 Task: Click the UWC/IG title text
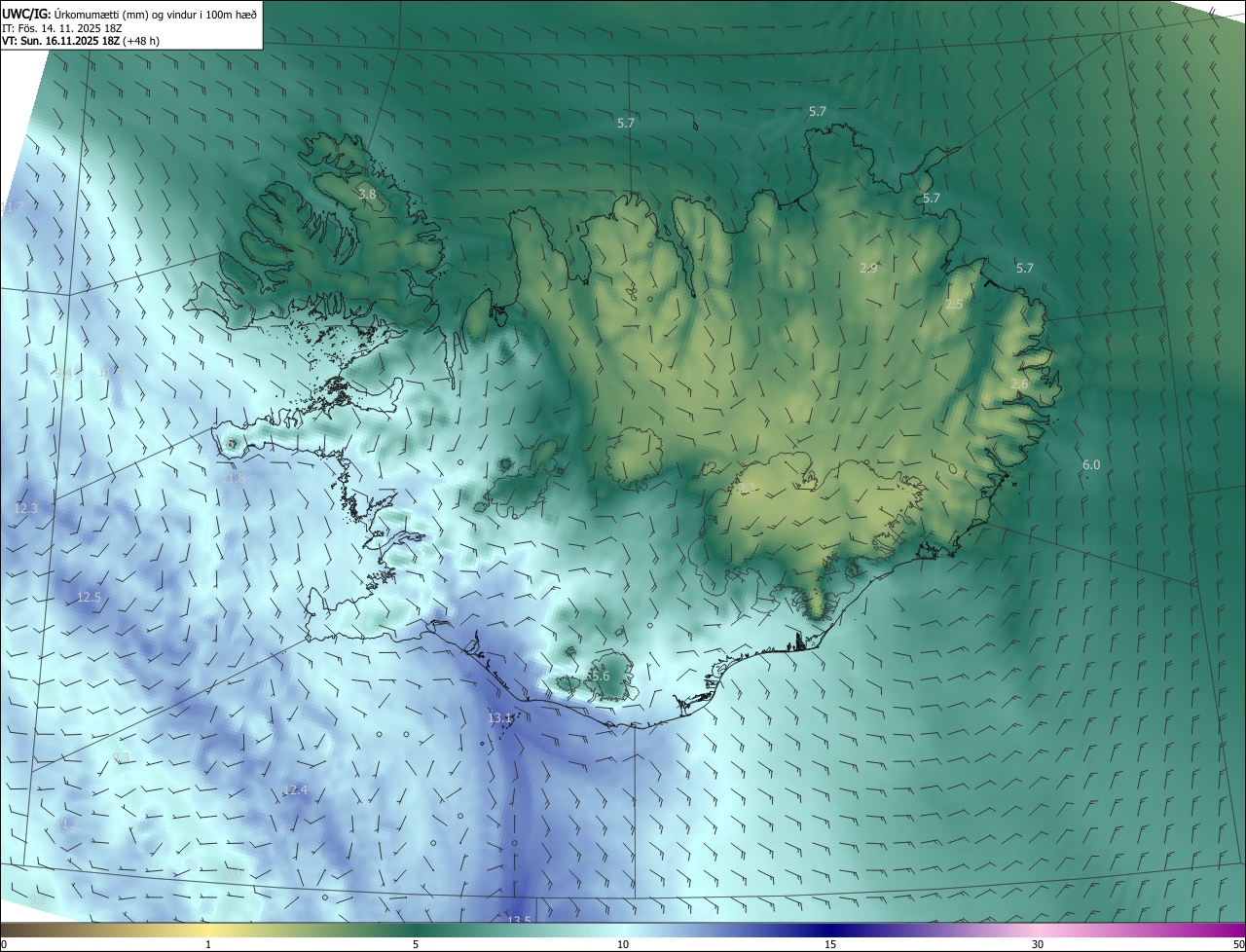26,13
